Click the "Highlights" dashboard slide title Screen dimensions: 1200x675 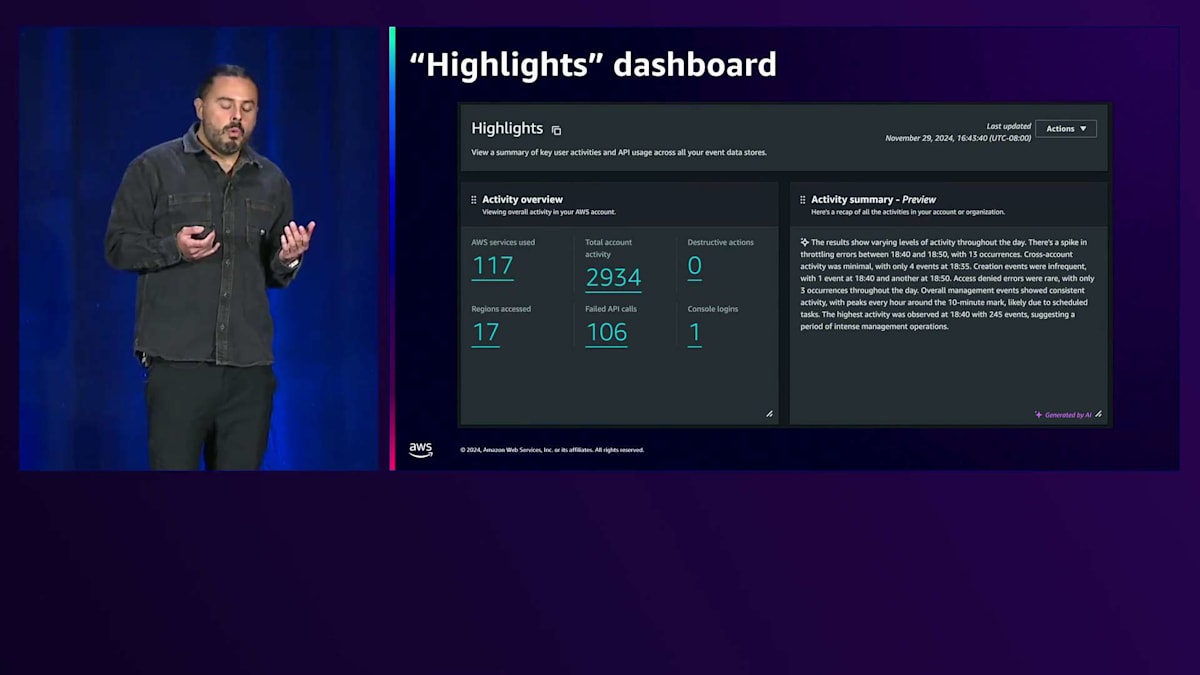(593, 65)
